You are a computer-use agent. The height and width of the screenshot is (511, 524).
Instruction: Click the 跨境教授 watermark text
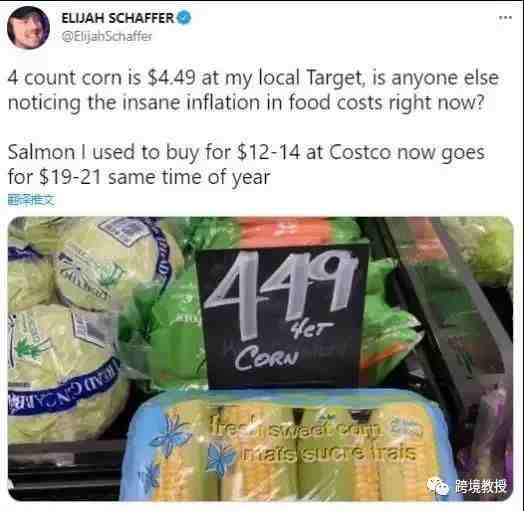(x=481, y=487)
